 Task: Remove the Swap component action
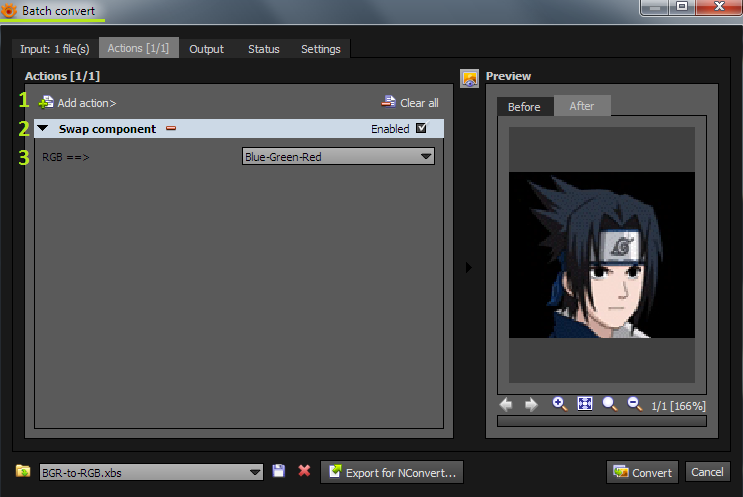pyautogui.click(x=171, y=129)
